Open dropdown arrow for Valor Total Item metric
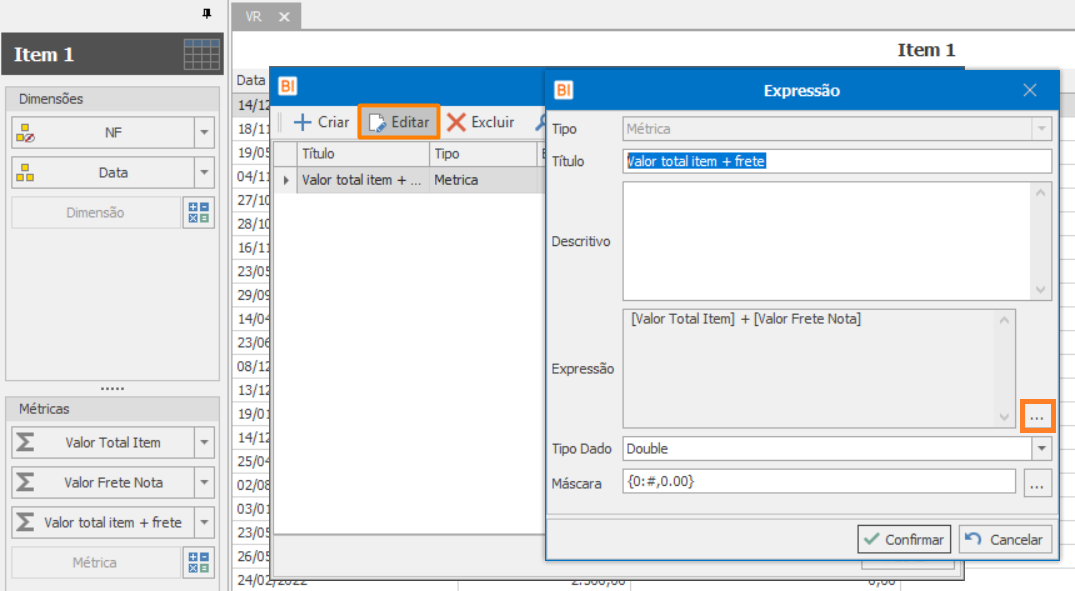The width and height of the screenshot is (1075, 591). [x=204, y=443]
